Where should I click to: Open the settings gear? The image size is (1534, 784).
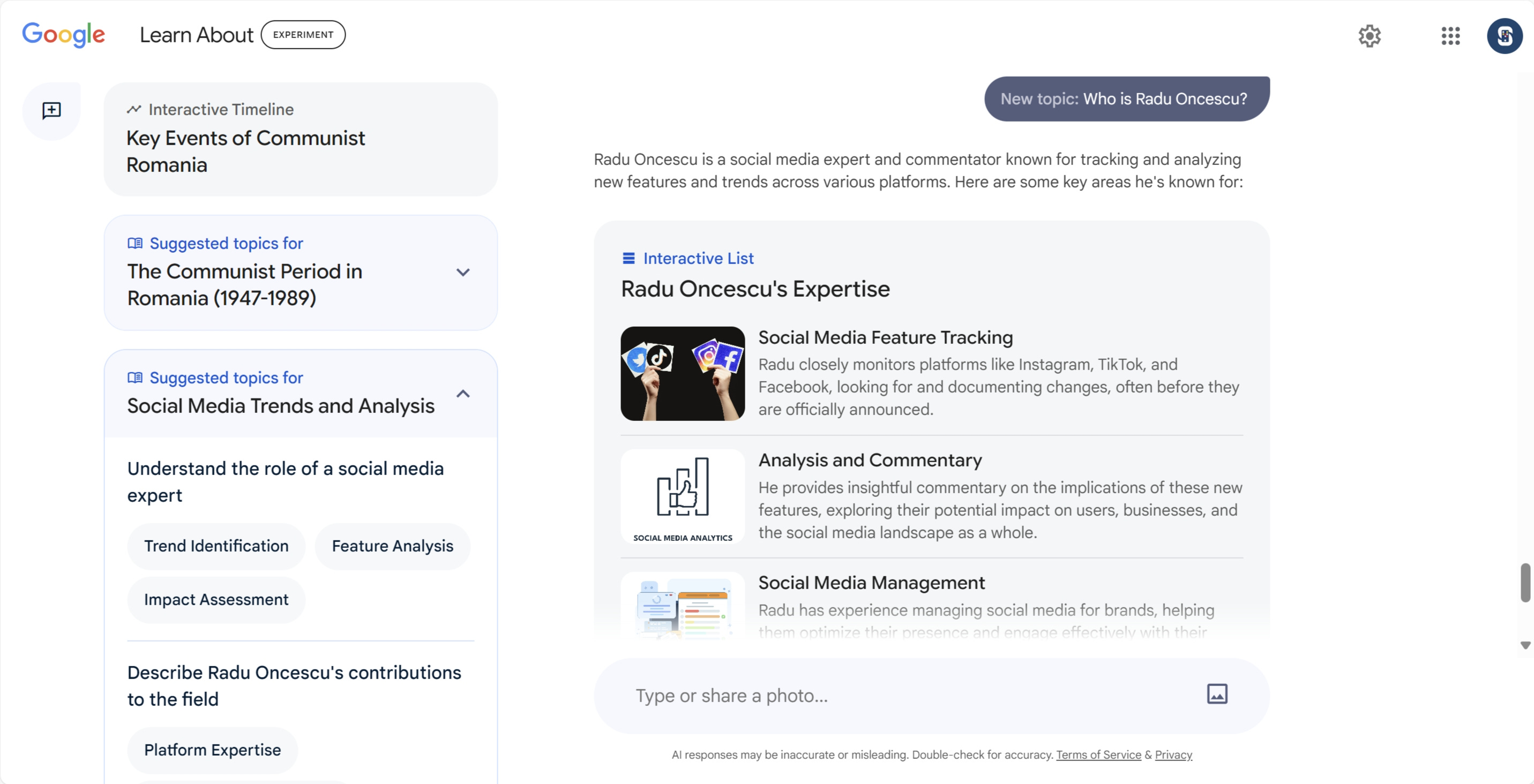click(1369, 36)
